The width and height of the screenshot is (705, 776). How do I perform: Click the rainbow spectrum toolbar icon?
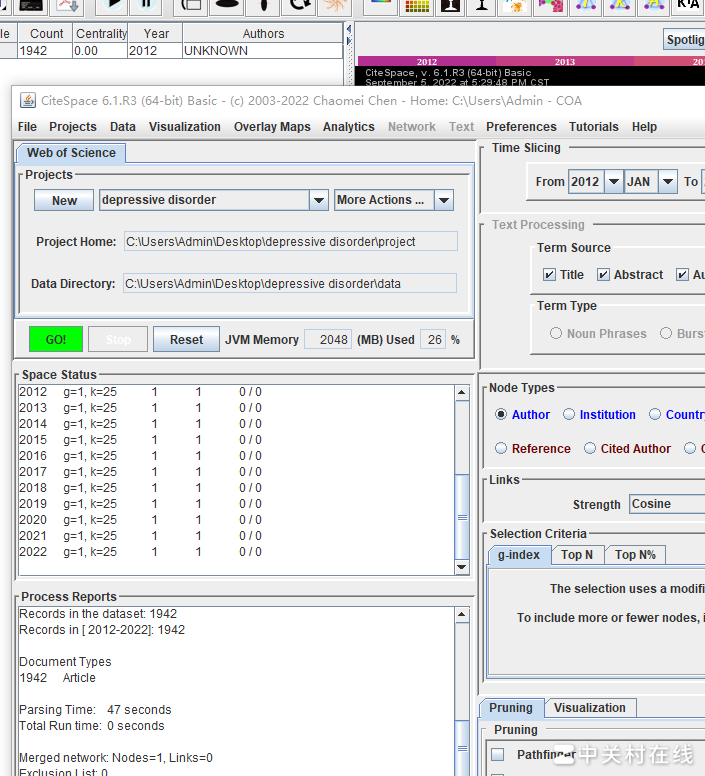(380, 6)
